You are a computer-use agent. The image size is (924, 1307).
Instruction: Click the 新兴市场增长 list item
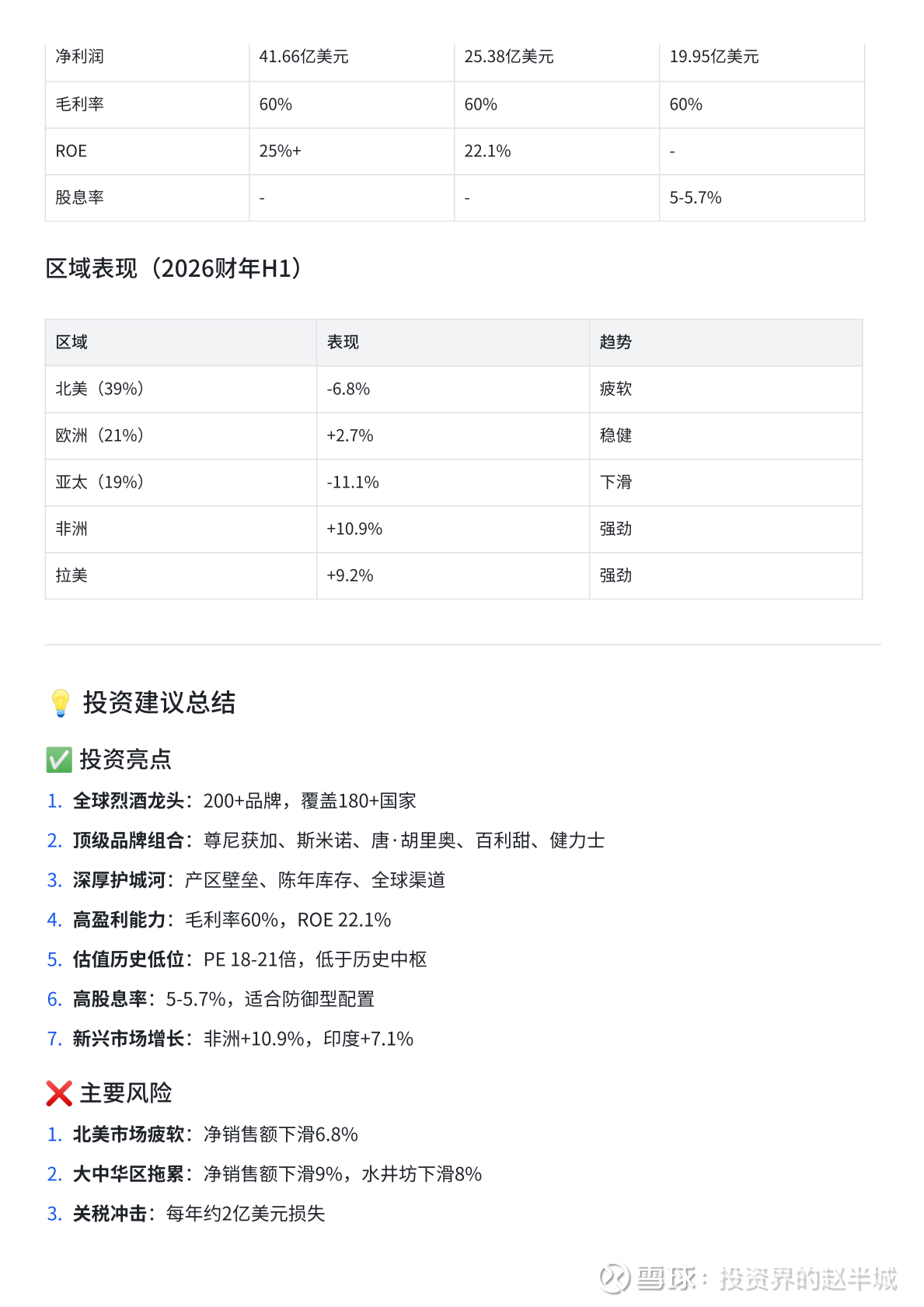242,1039
